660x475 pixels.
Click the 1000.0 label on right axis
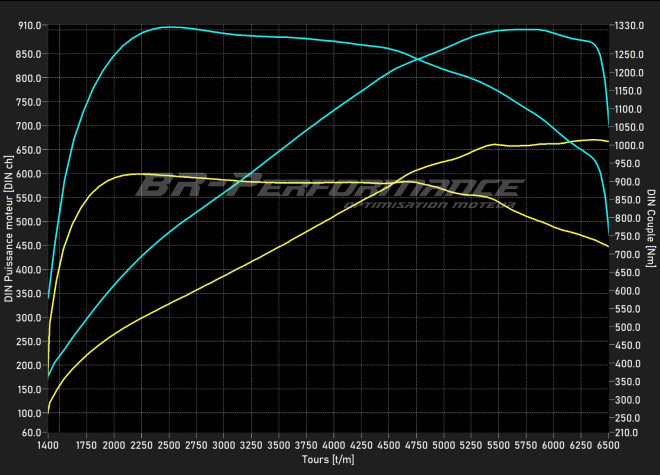pos(631,146)
